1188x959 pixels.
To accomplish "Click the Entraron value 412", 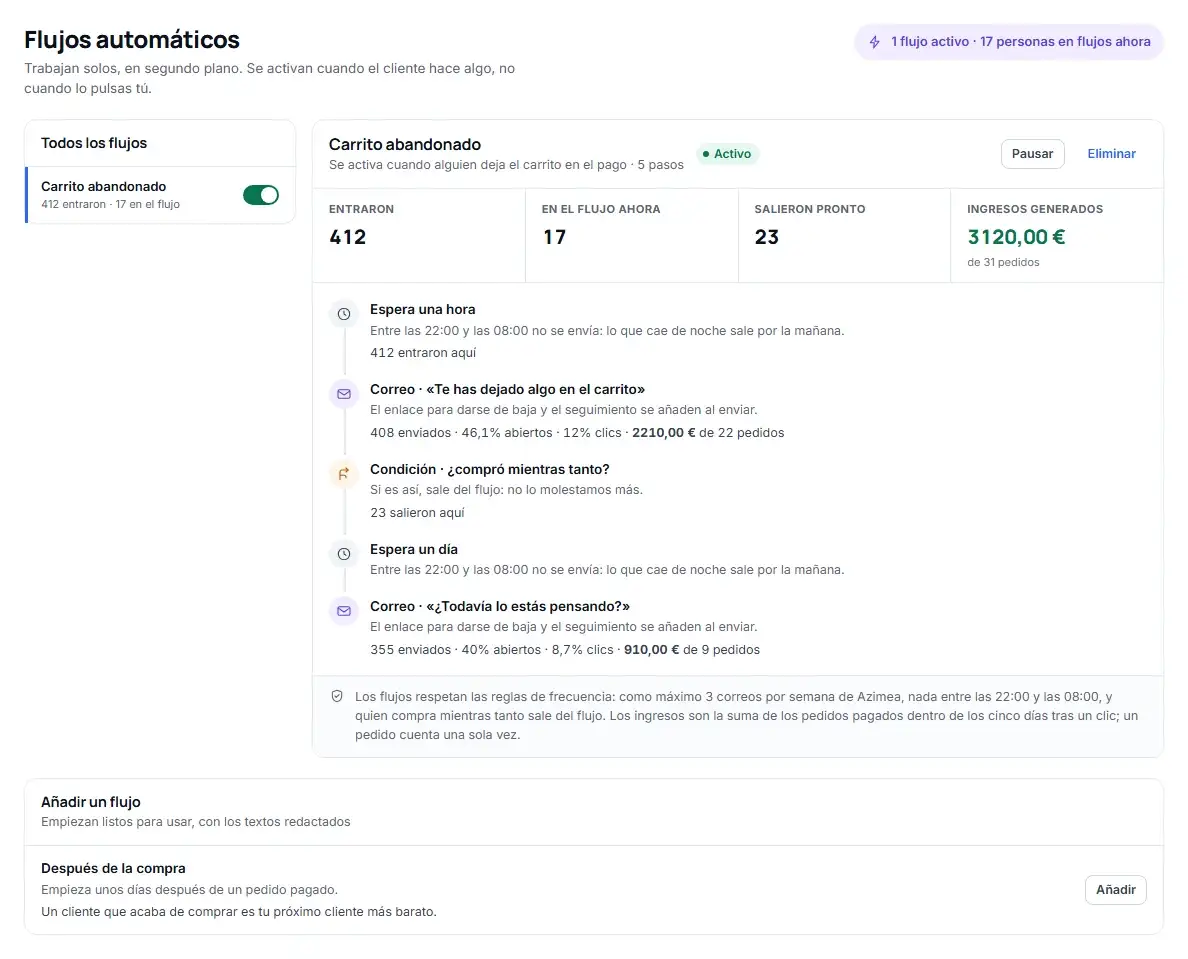I will point(348,237).
